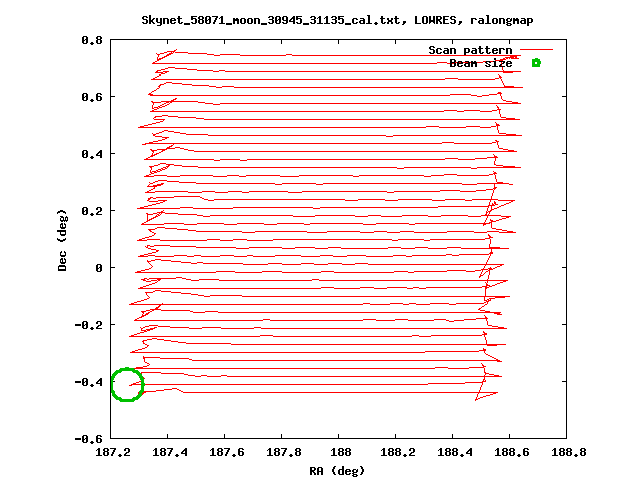Click the -0.2 y-axis tick label
Viewport: 640px width, 480px height.
point(88,325)
